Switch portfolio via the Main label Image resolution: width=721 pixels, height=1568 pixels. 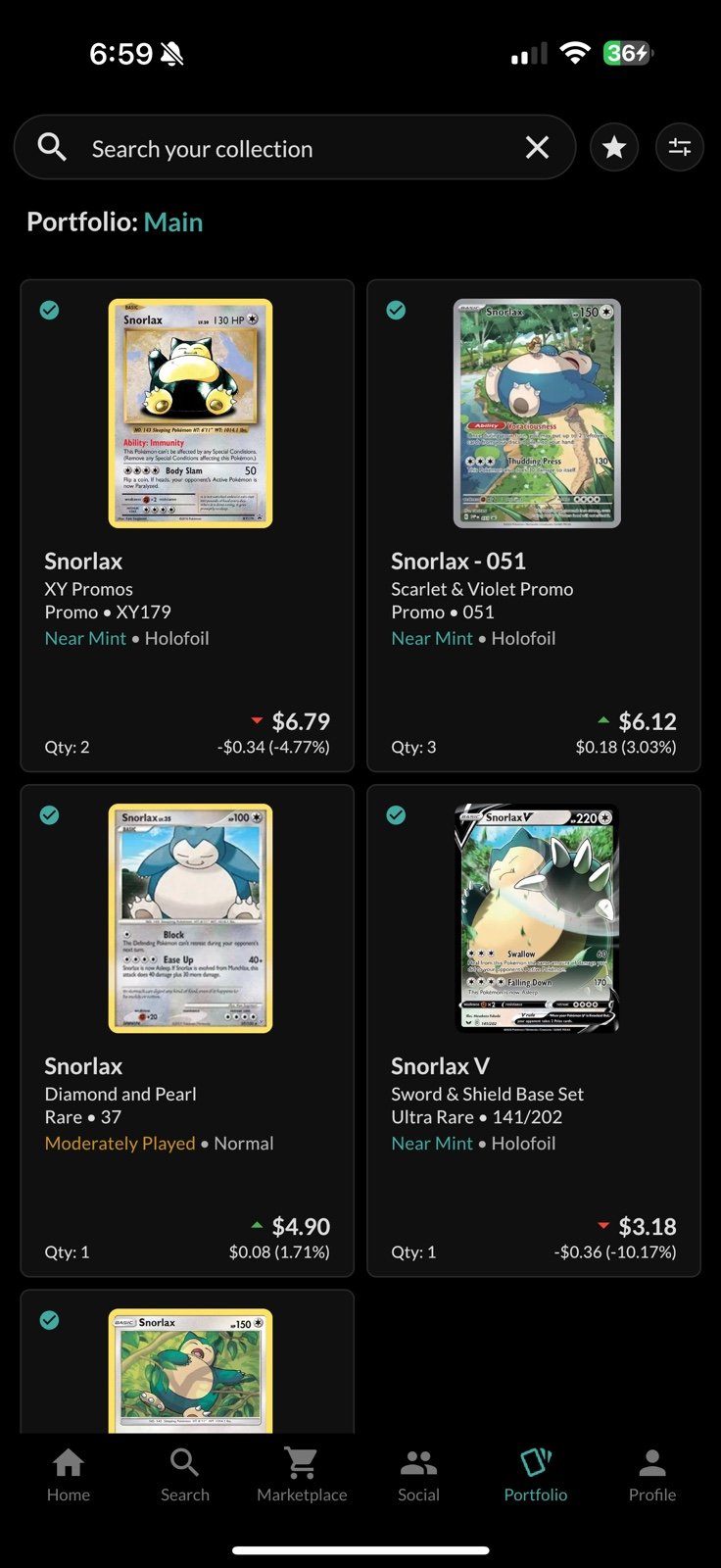pos(173,222)
